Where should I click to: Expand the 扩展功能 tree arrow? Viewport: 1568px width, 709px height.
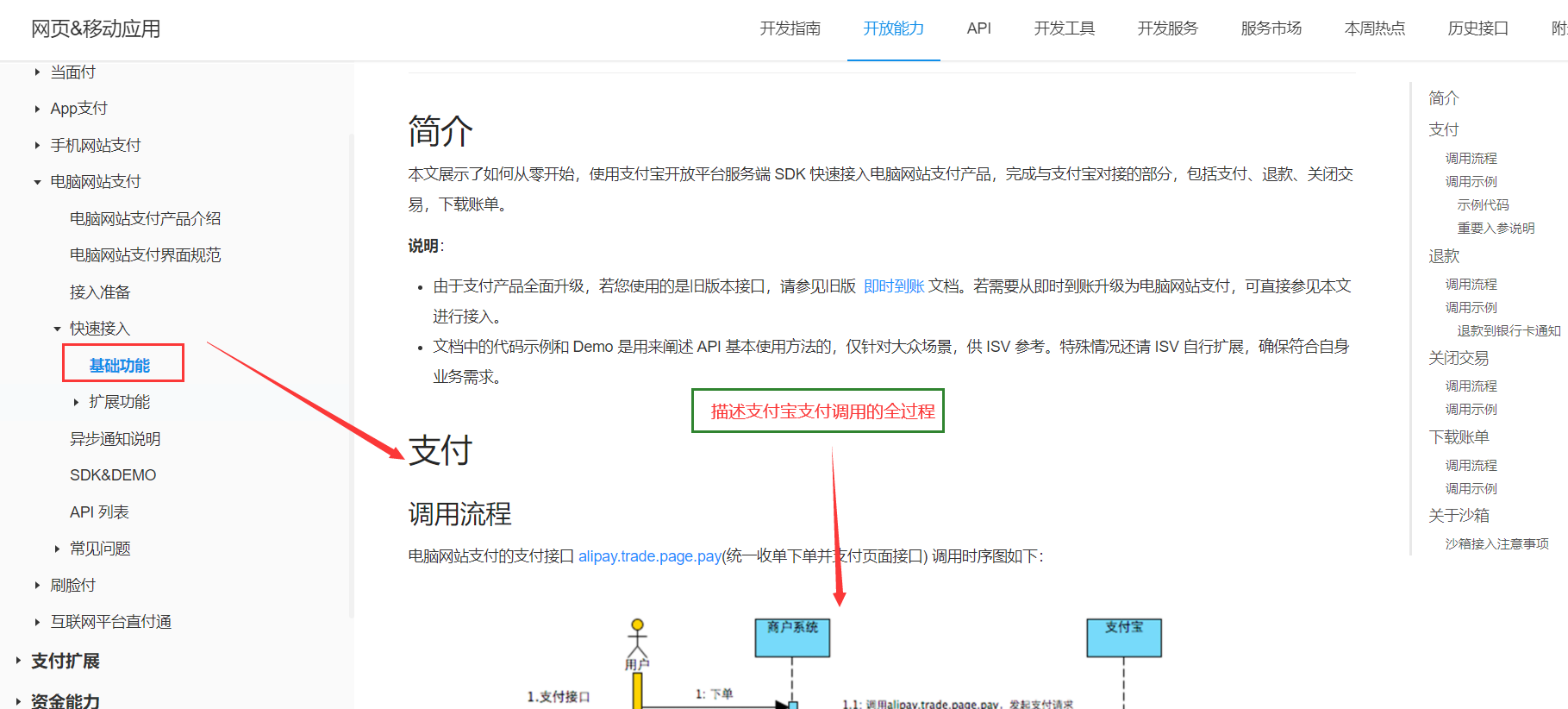click(76, 402)
